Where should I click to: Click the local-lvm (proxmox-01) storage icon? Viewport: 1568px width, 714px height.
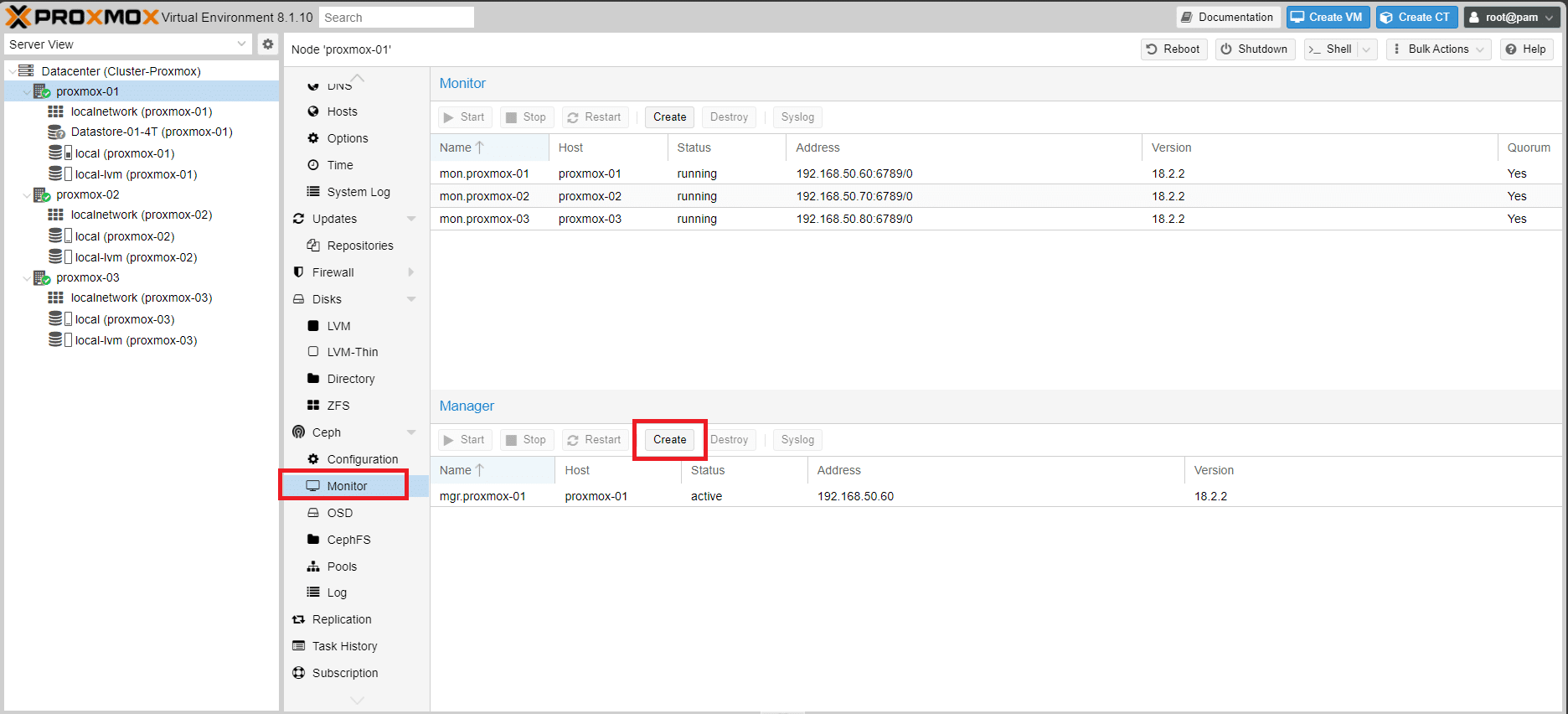tap(60, 173)
